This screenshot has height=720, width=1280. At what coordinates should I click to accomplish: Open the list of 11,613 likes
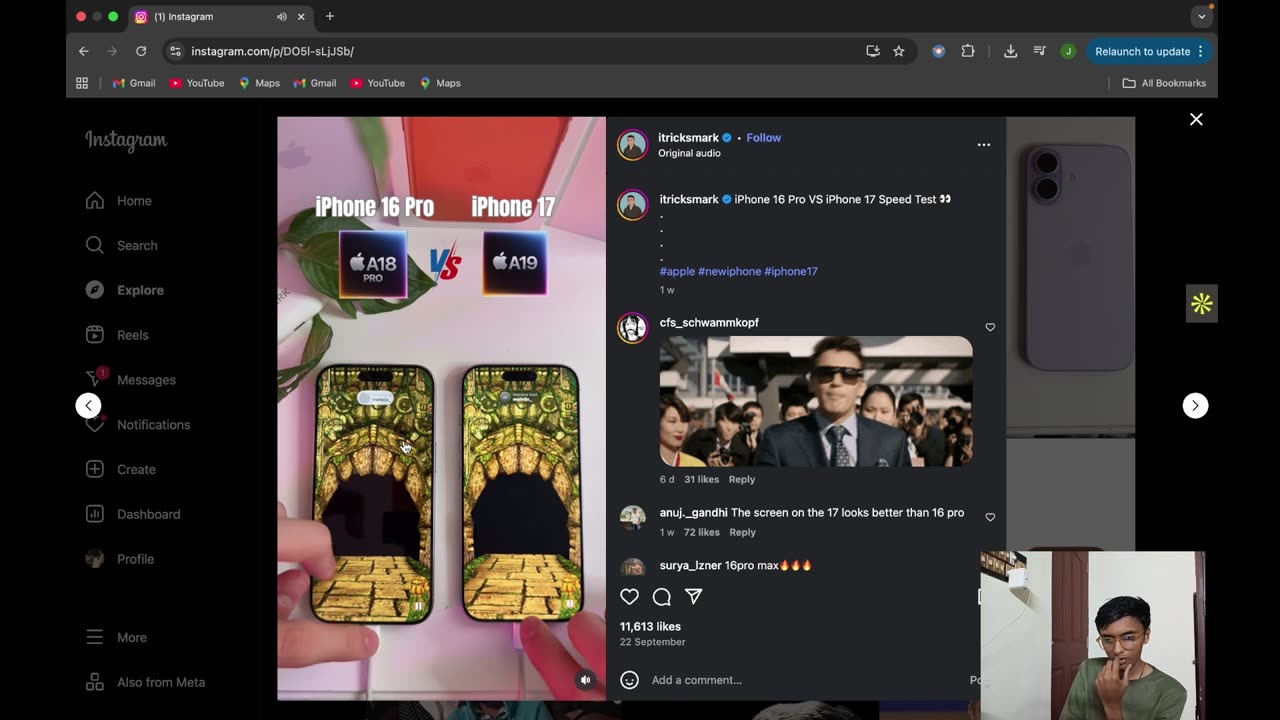tap(650, 627)
